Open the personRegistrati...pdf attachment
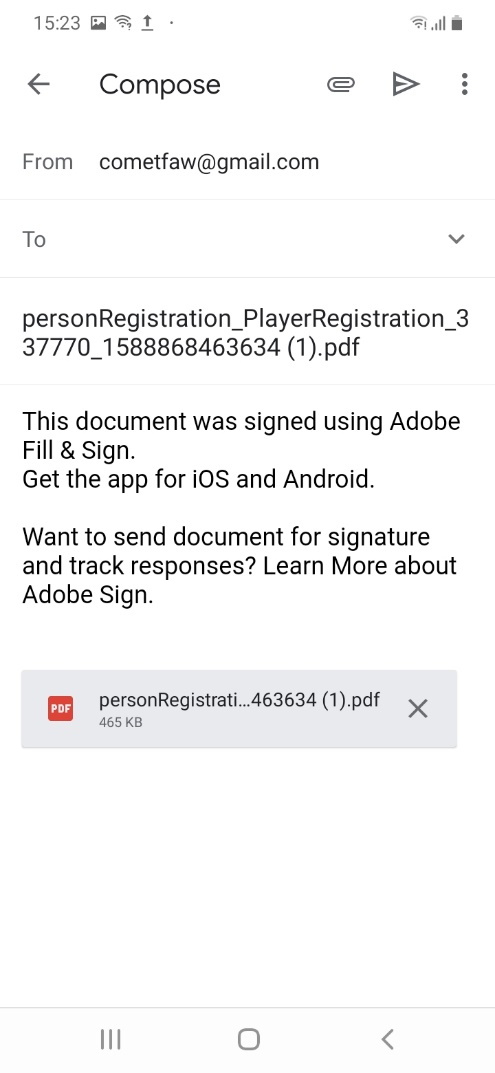The image size is (495, 1073). 239,708
